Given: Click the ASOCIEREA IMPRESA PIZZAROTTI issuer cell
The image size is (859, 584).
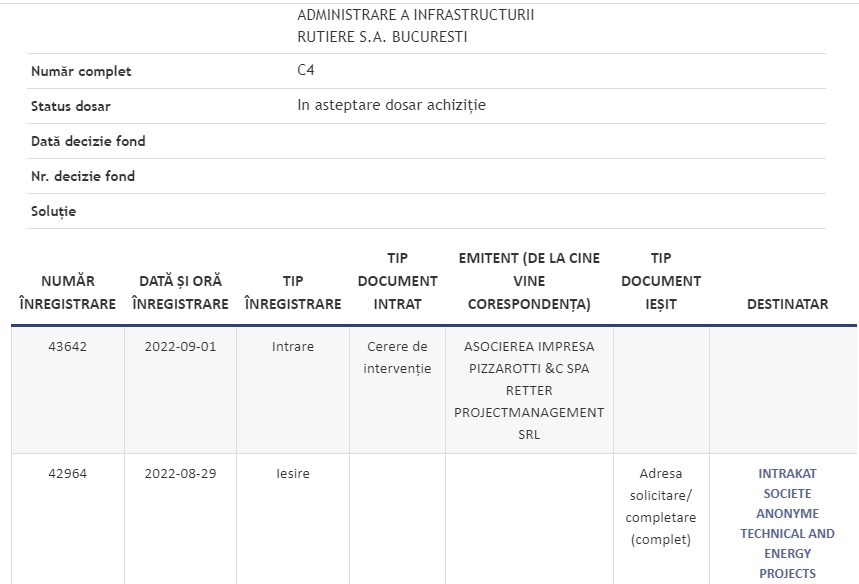Looking at the screenshot, I should pos(529,391).
